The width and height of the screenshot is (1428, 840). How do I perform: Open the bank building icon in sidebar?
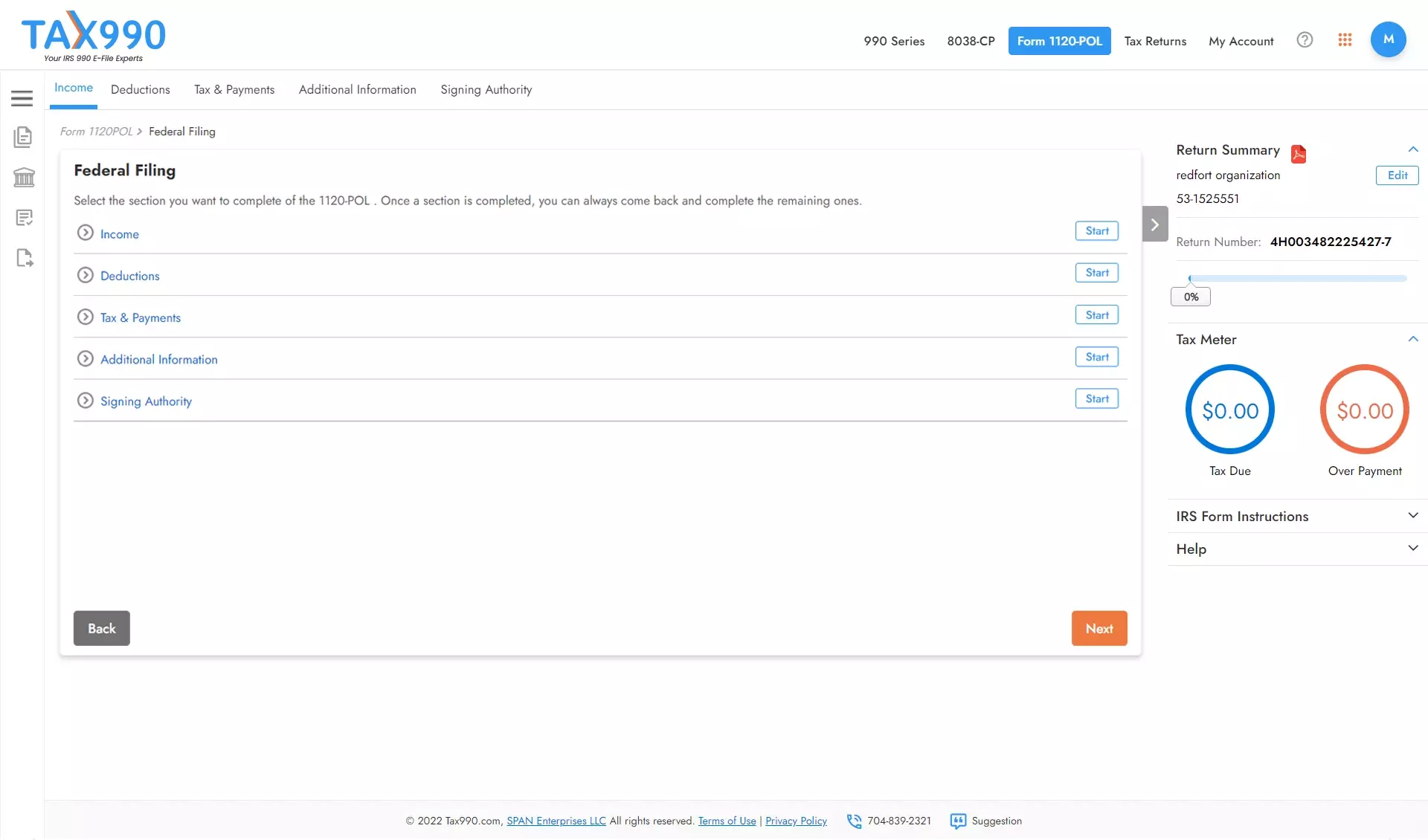point(24,177)
